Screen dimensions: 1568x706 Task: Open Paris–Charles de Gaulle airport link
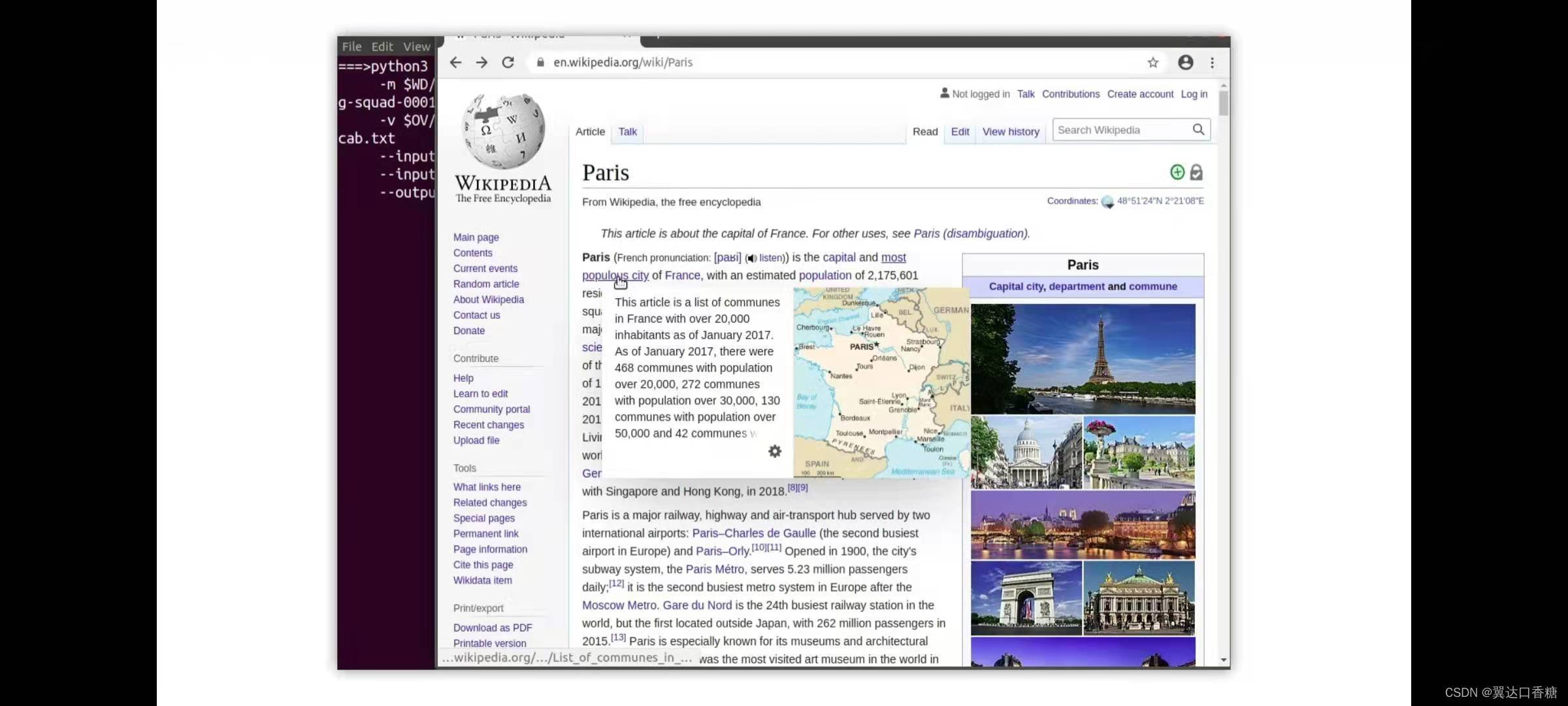coord(754,533)
